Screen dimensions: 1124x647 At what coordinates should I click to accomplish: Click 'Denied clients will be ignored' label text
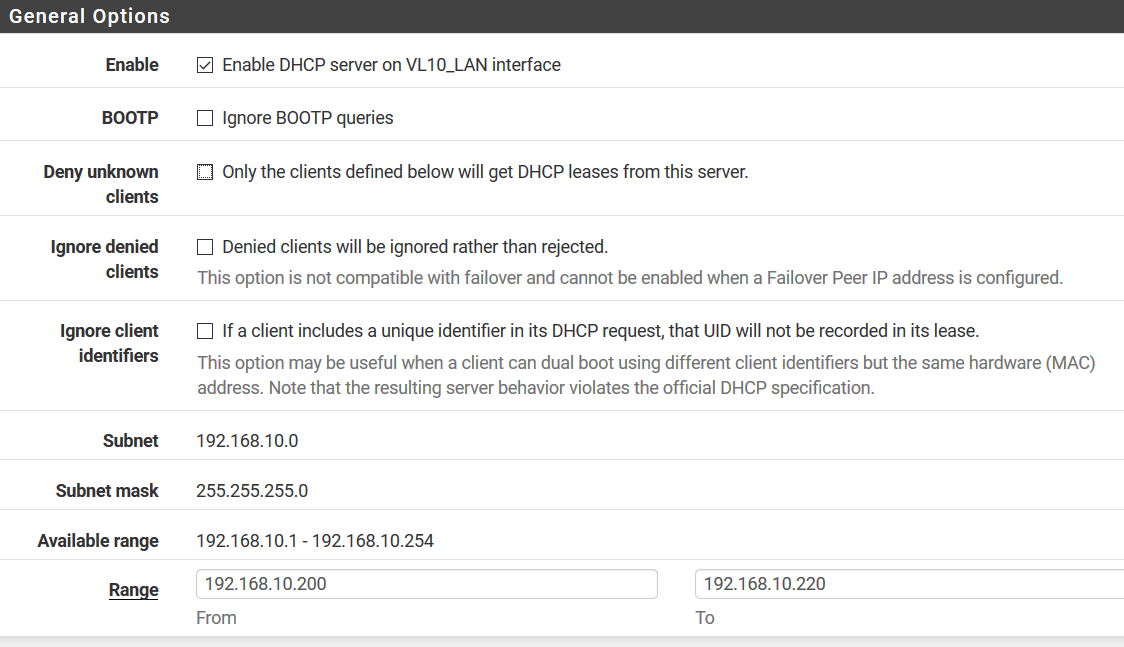coord(415,247)
